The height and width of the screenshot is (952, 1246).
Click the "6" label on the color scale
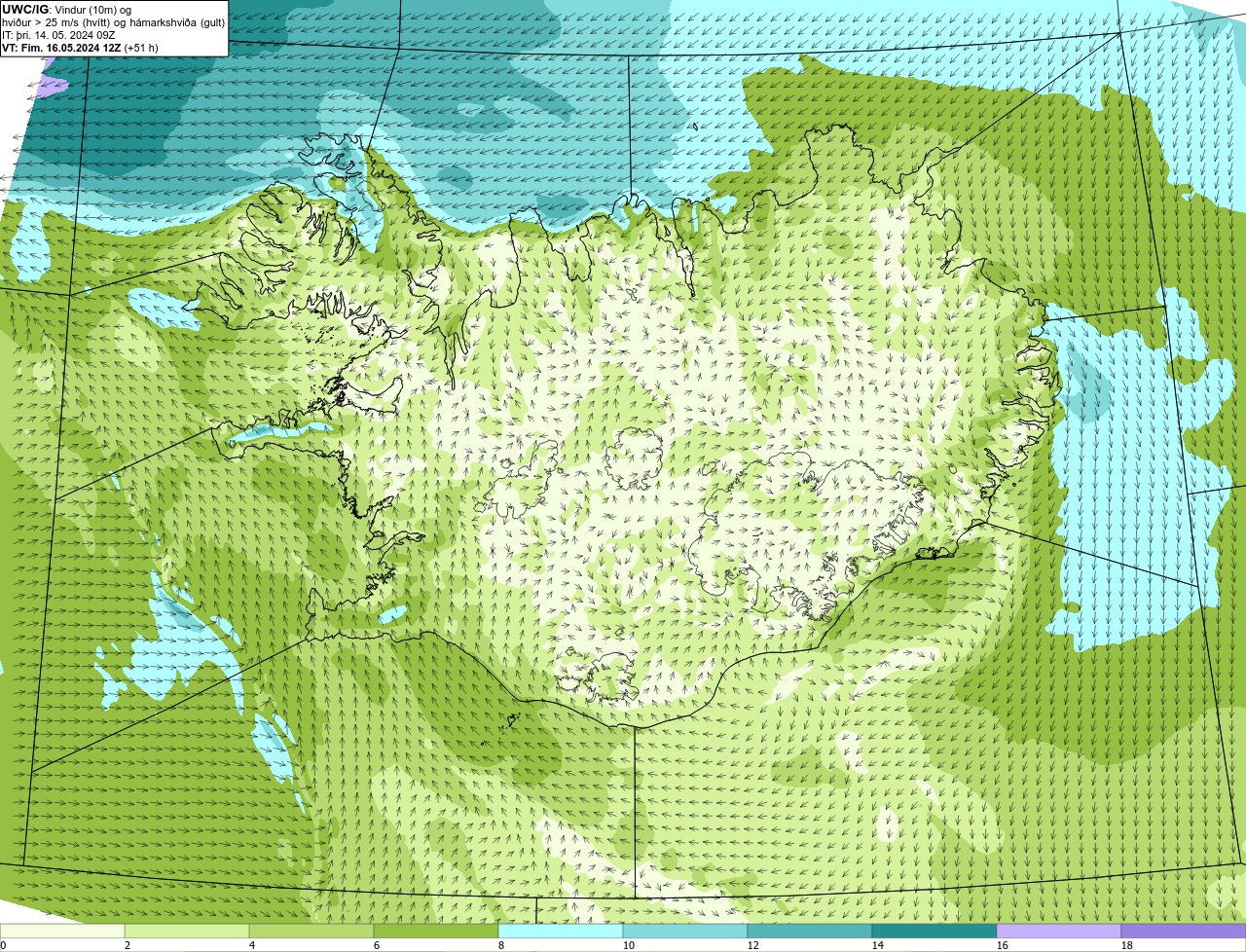click(377, 945)
